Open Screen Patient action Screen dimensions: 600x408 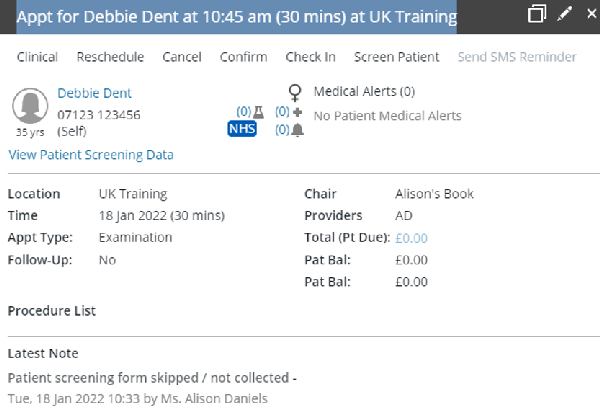(396, 57)
